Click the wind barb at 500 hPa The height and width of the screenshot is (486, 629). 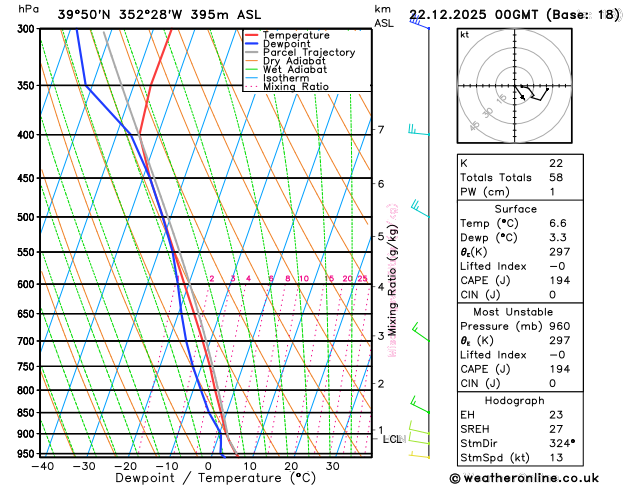coord(420,209)
